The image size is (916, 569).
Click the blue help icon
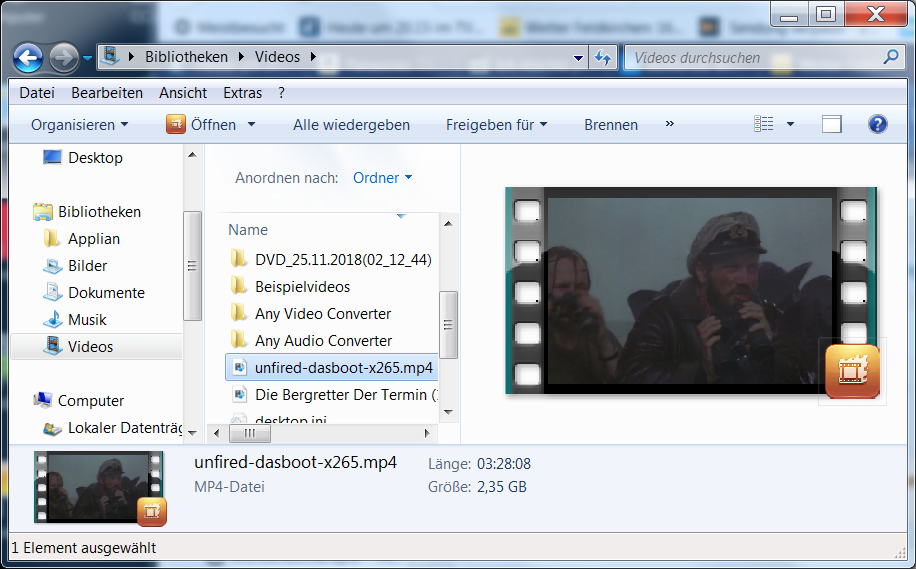(x=877, y=124)
